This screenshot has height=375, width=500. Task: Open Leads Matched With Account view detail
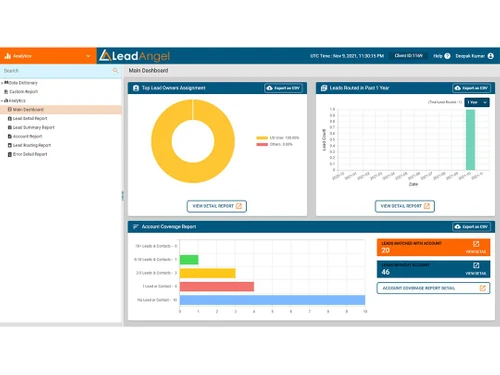pyautogui.click(x=476, y=248)
